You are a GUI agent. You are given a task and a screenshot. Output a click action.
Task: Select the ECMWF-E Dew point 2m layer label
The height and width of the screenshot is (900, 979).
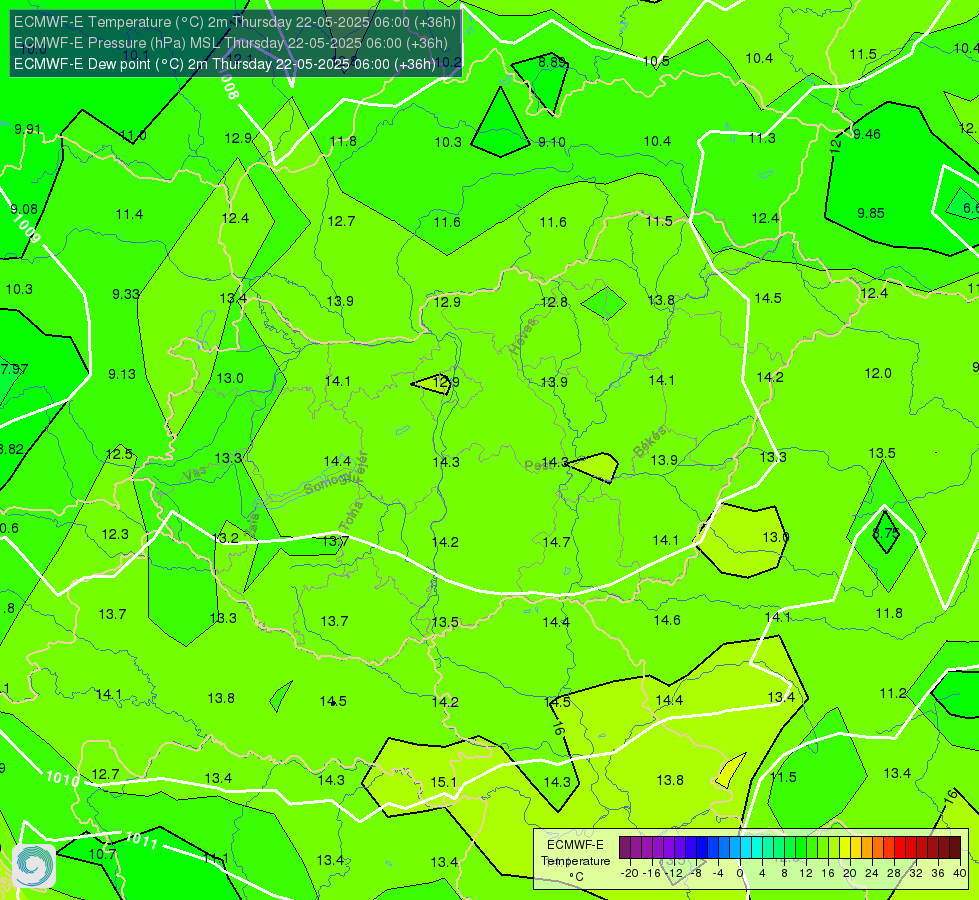click(224, 64)
